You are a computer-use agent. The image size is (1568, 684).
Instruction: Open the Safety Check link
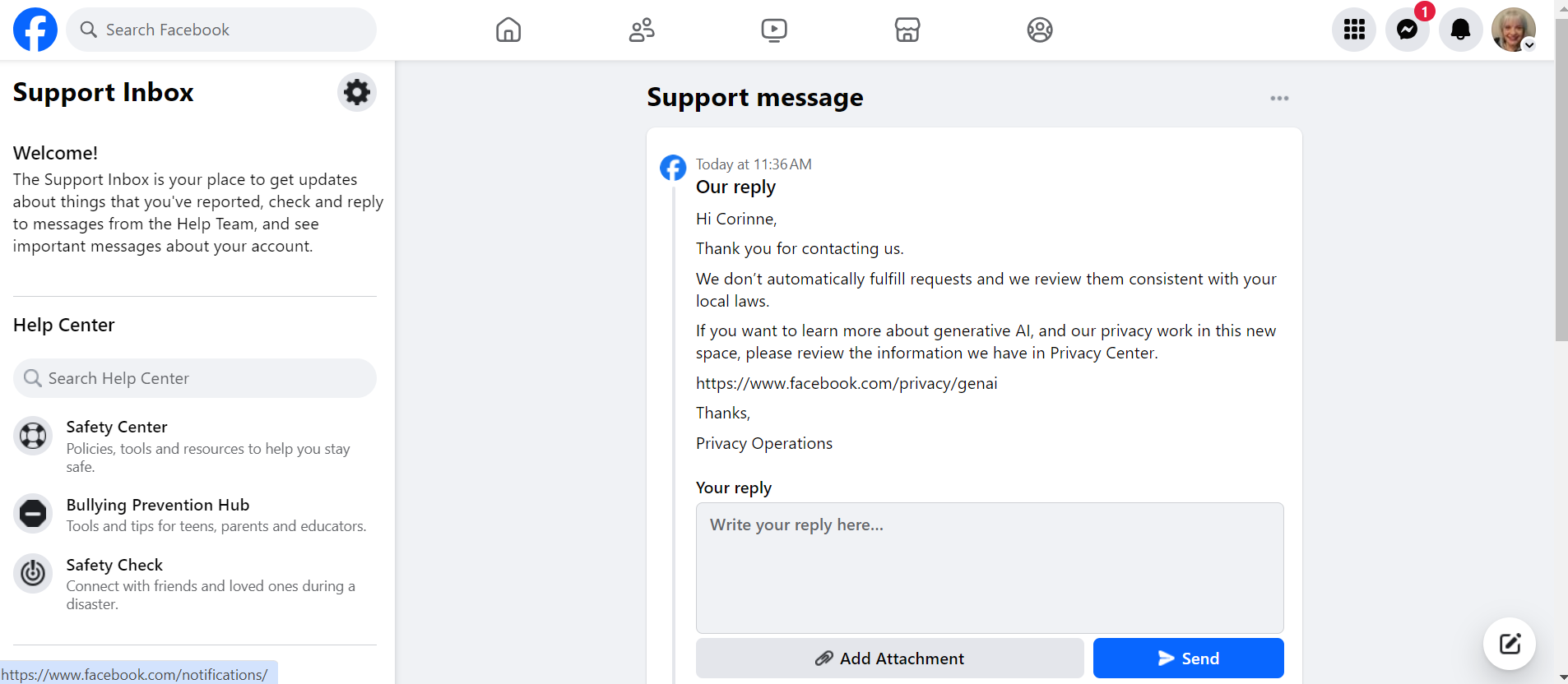(x=114, y=565)
